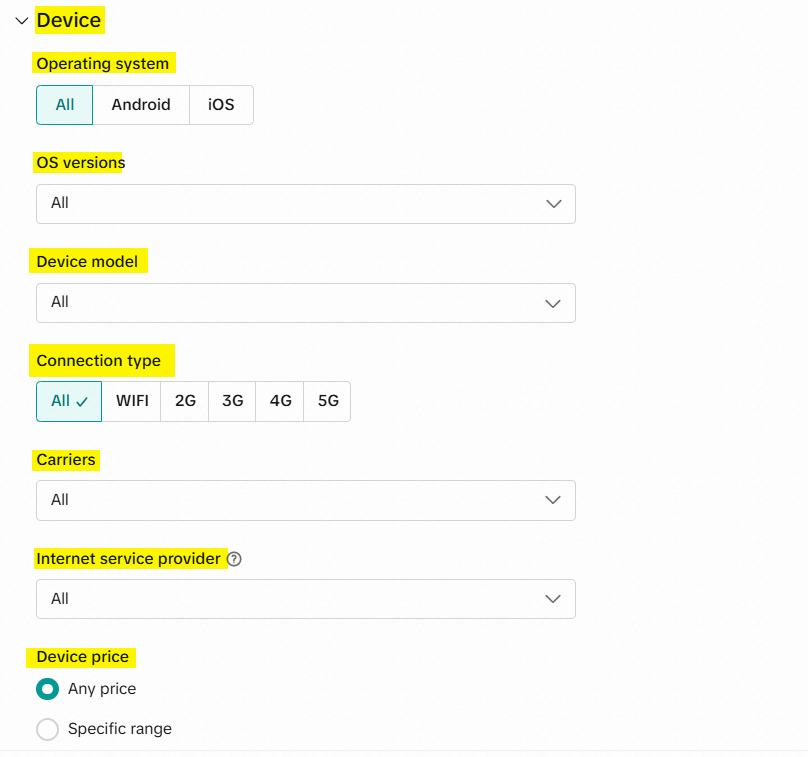Open the OS versions dropdown
The image size is (808, 757).
tap(305, 203)
